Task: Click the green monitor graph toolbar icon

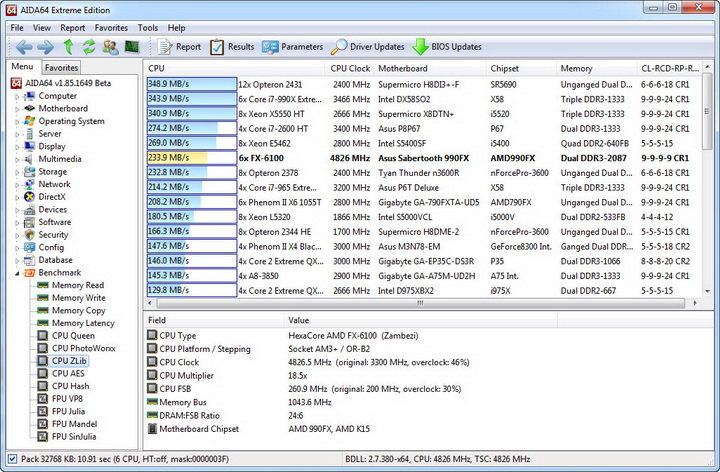Action: [x=132, y=47]
